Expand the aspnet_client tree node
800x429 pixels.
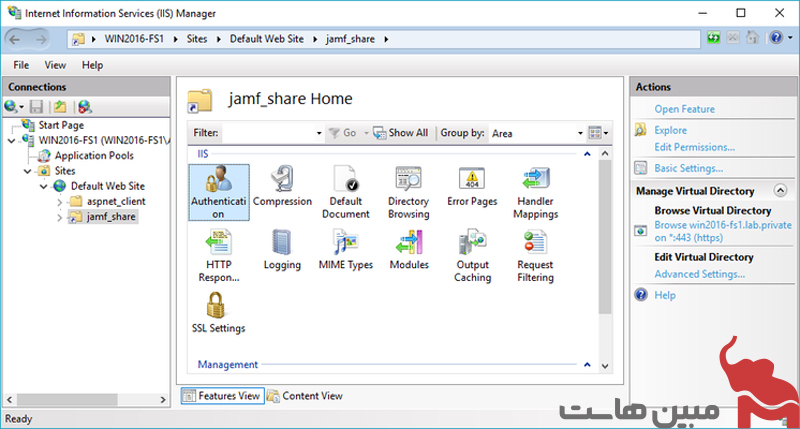[60, 202]
